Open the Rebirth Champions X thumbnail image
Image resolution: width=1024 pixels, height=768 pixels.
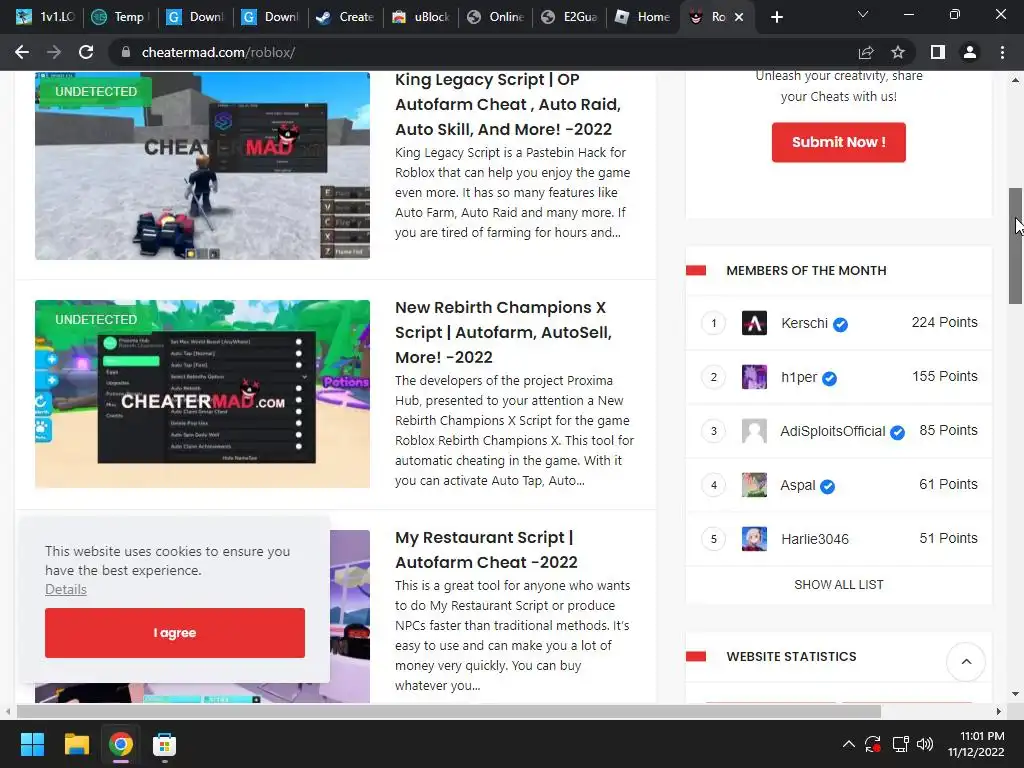202,394
